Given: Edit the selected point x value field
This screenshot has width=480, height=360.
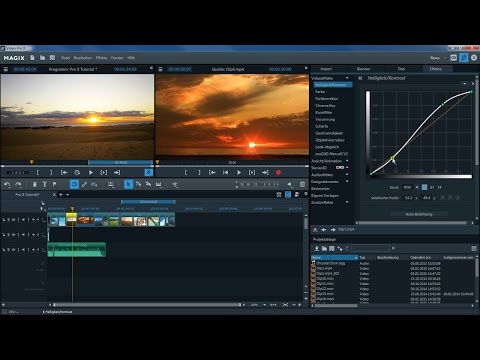Looking at the screenshot, I should (x=408, y=198).
